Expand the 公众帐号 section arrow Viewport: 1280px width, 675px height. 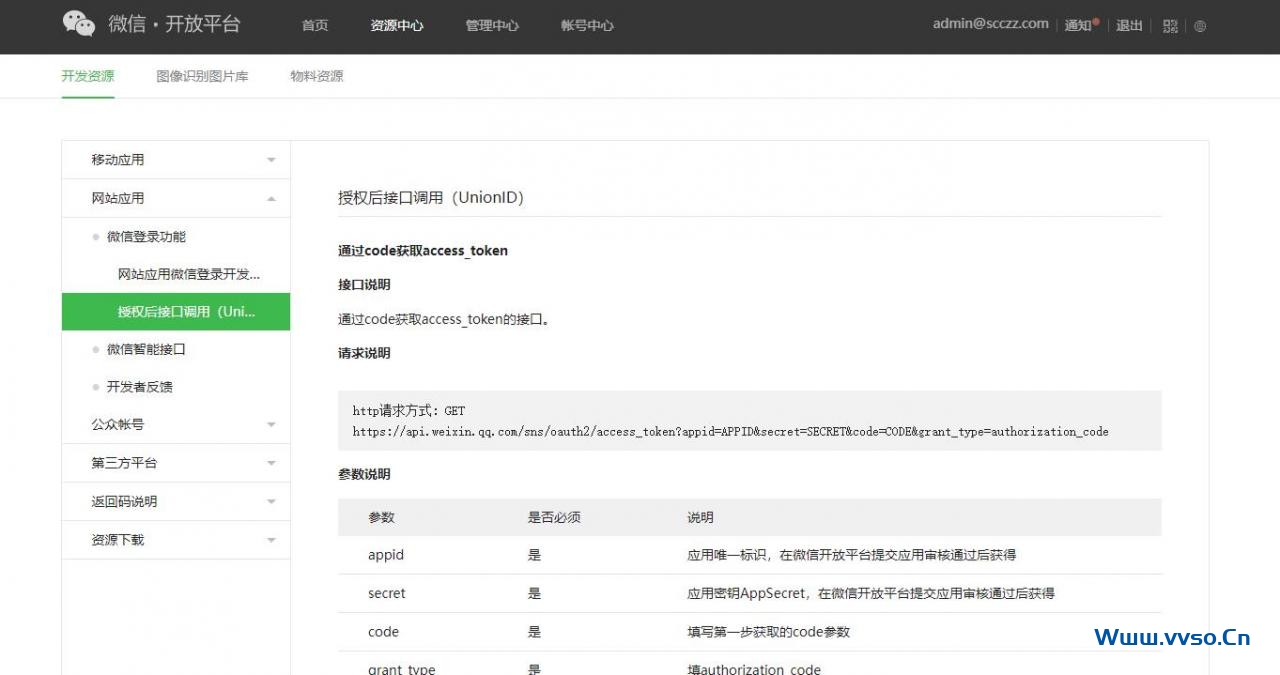[271, 425]
